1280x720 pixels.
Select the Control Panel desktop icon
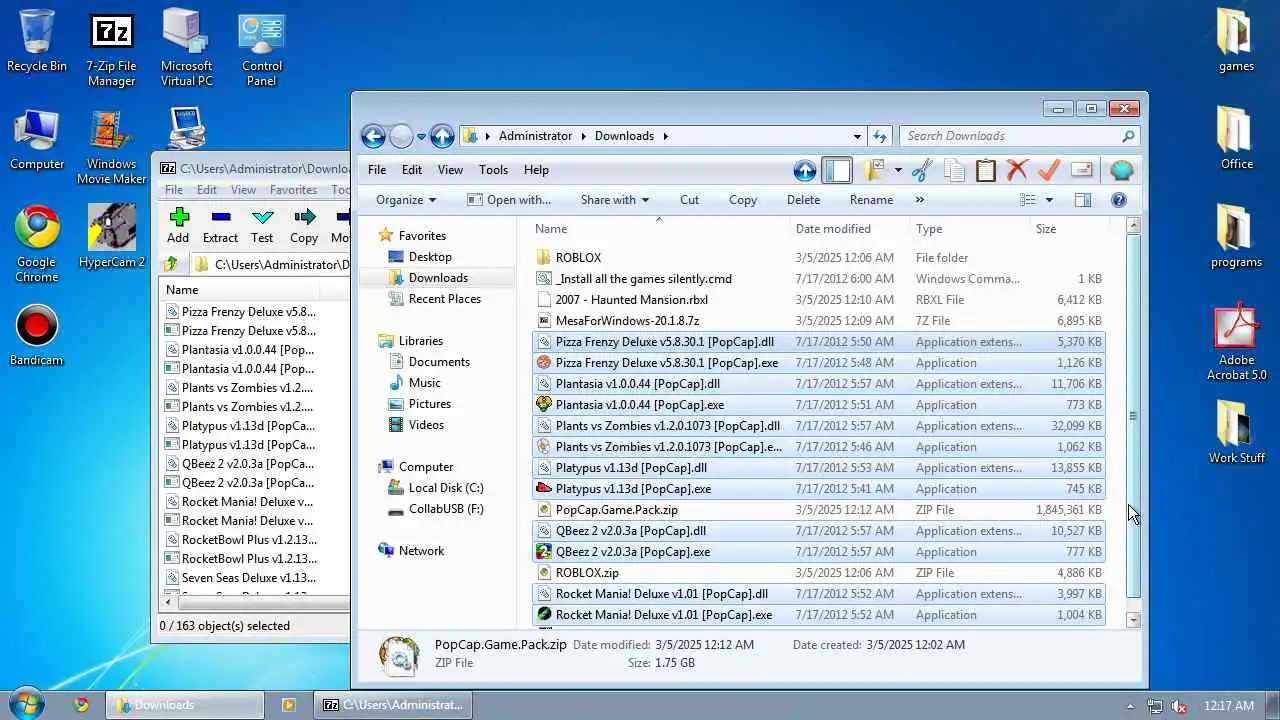pos(261,49)
